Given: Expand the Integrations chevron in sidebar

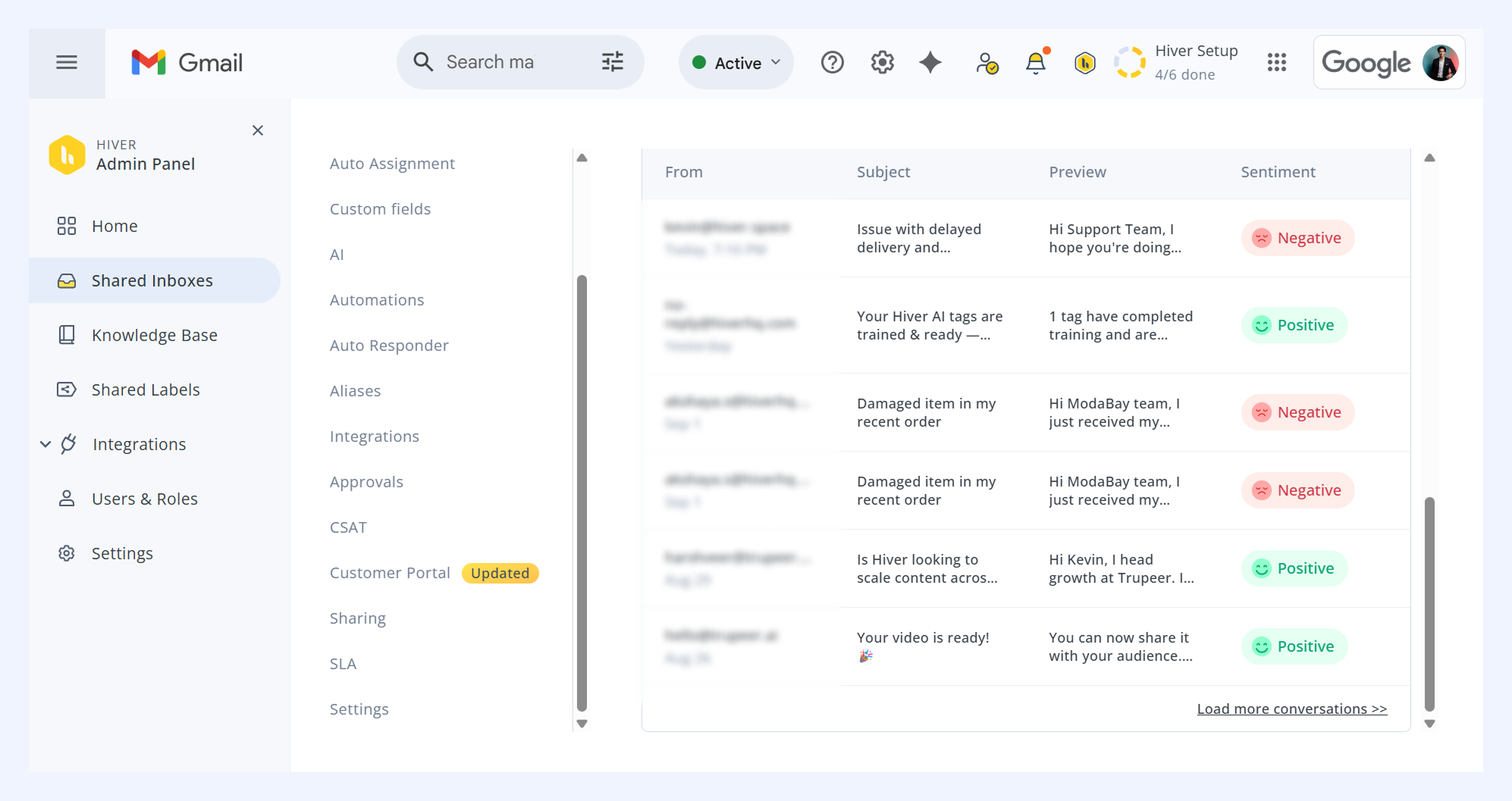Looking at the screenshot, I should [x=45, y=444].
